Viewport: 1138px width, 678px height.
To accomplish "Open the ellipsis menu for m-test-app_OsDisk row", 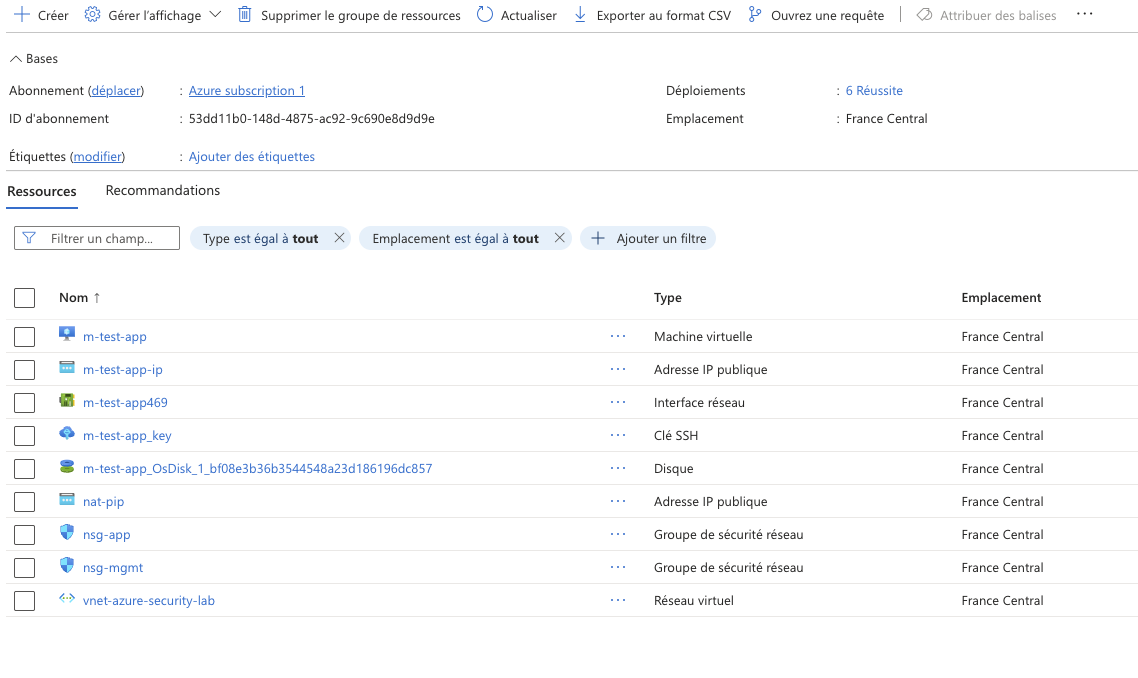I will [618, 468].
